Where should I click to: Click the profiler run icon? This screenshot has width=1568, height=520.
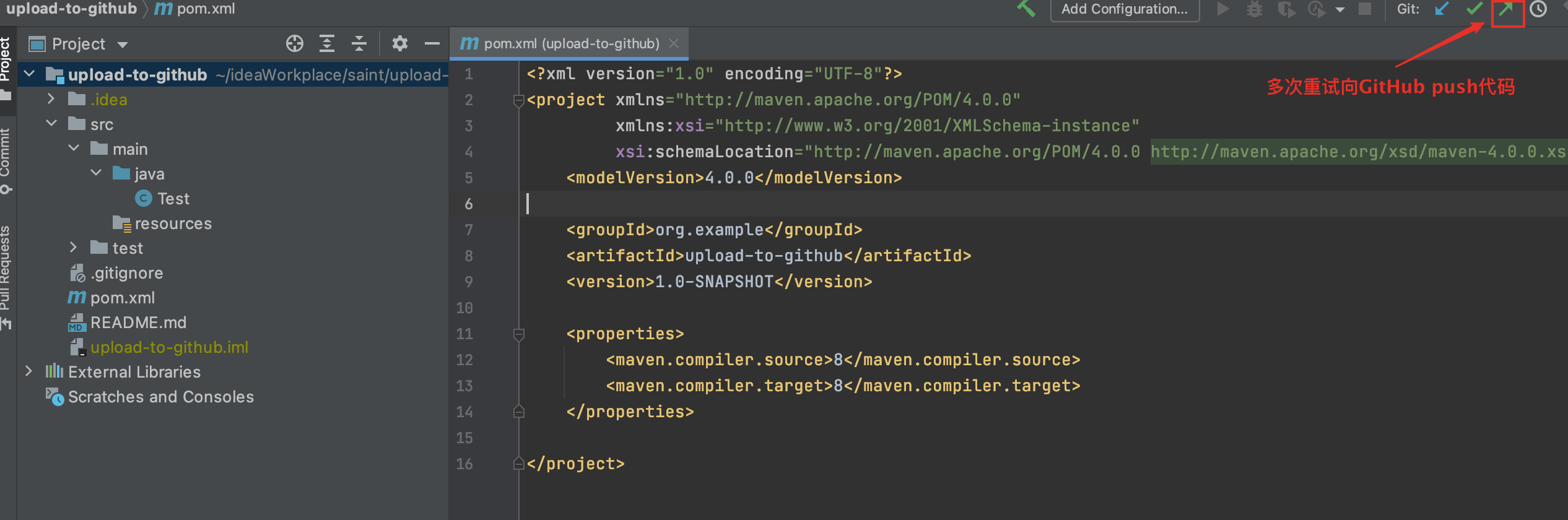coord(1317,9)
